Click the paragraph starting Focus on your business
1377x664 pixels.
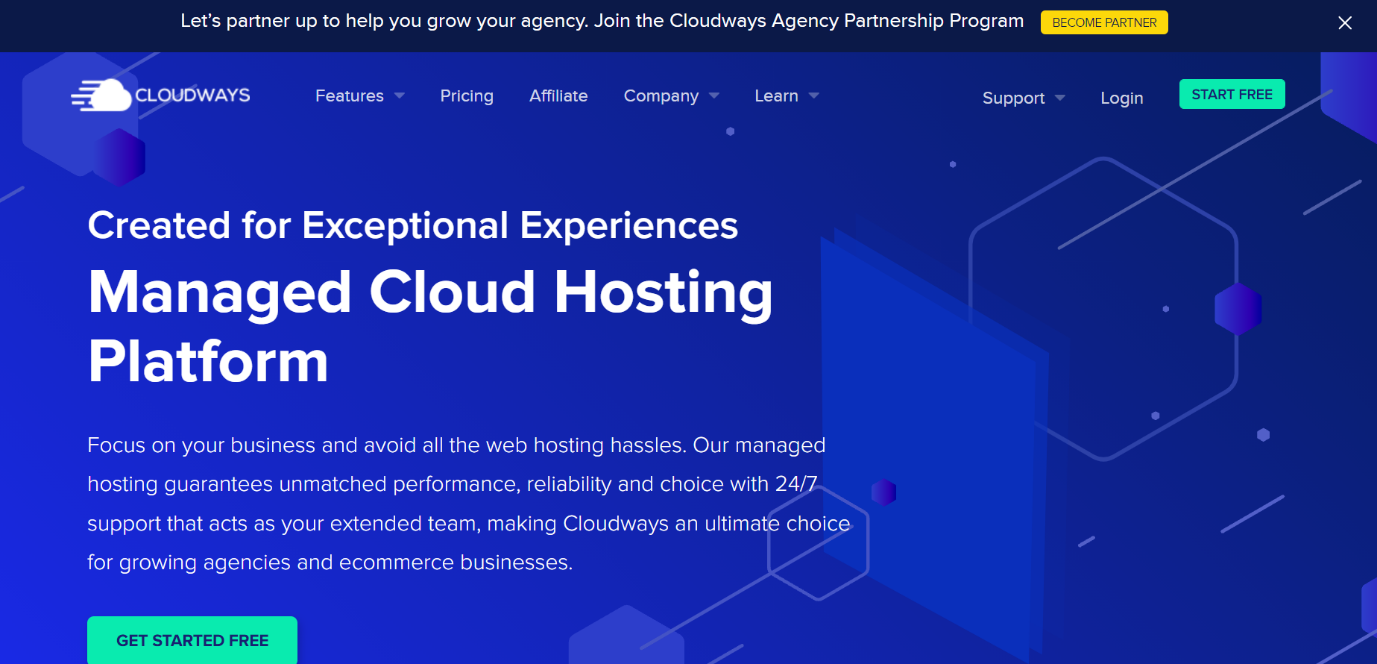pos(469,503)
